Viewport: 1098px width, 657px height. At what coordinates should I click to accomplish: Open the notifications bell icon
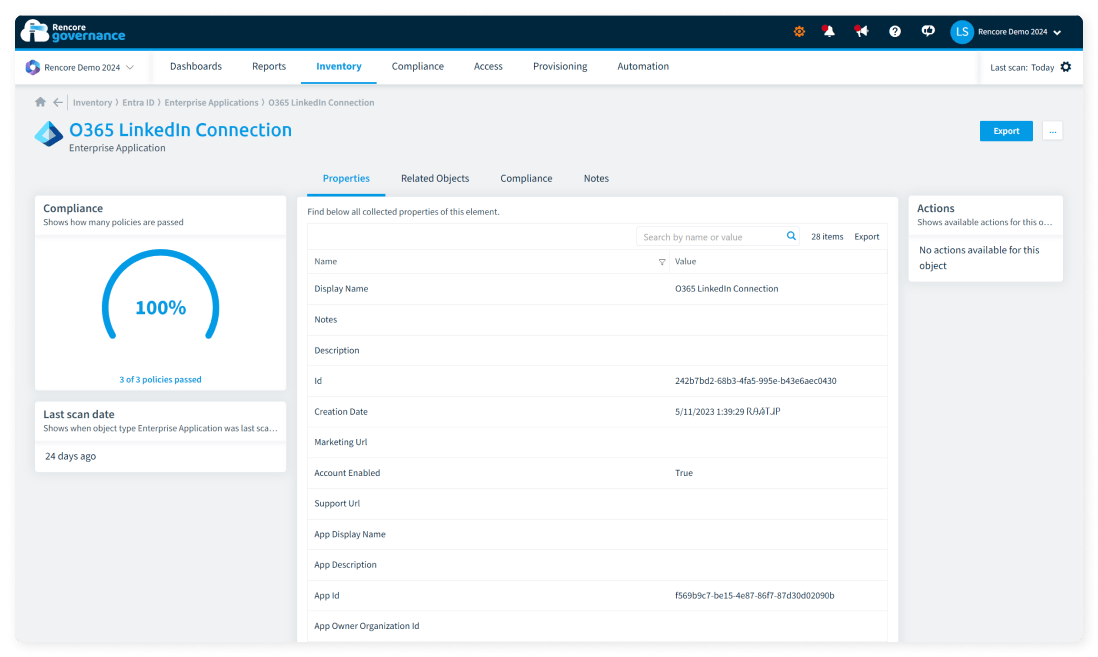tap(828, 32)
